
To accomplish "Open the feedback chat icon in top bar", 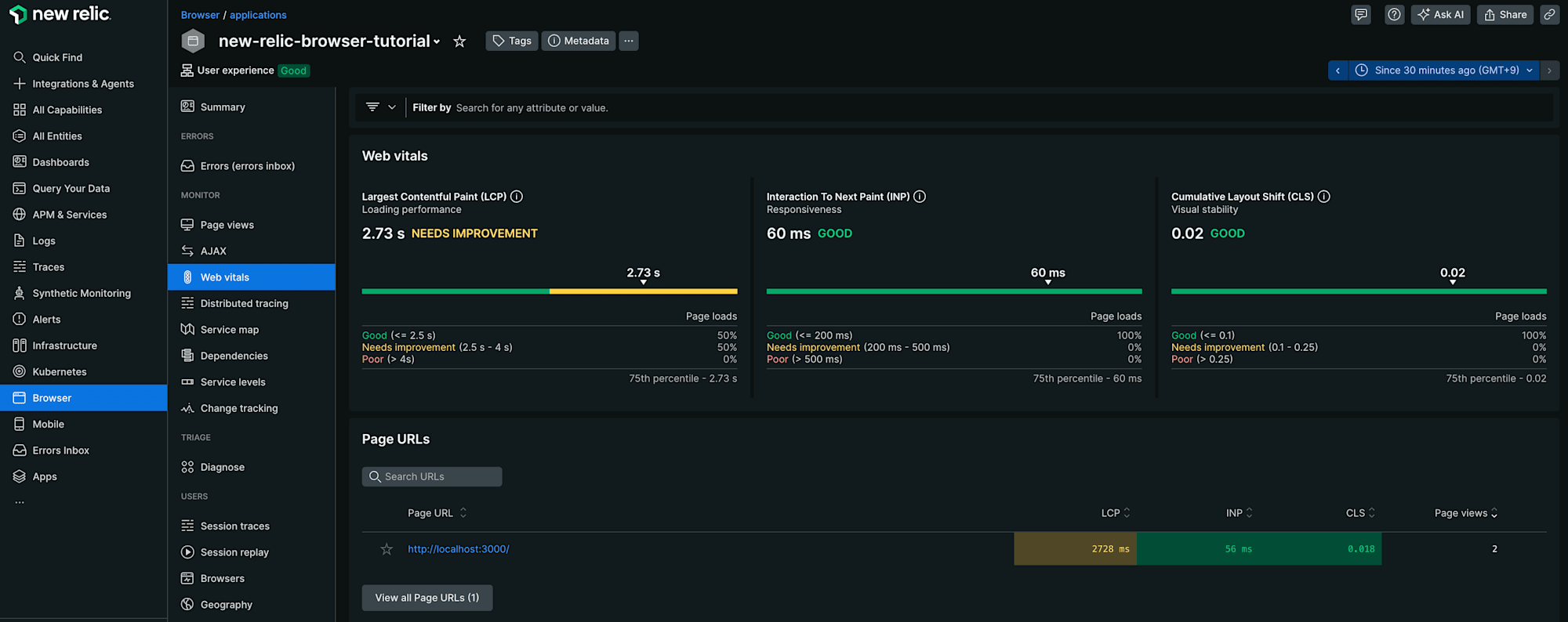I will [x=1361, y=15].
